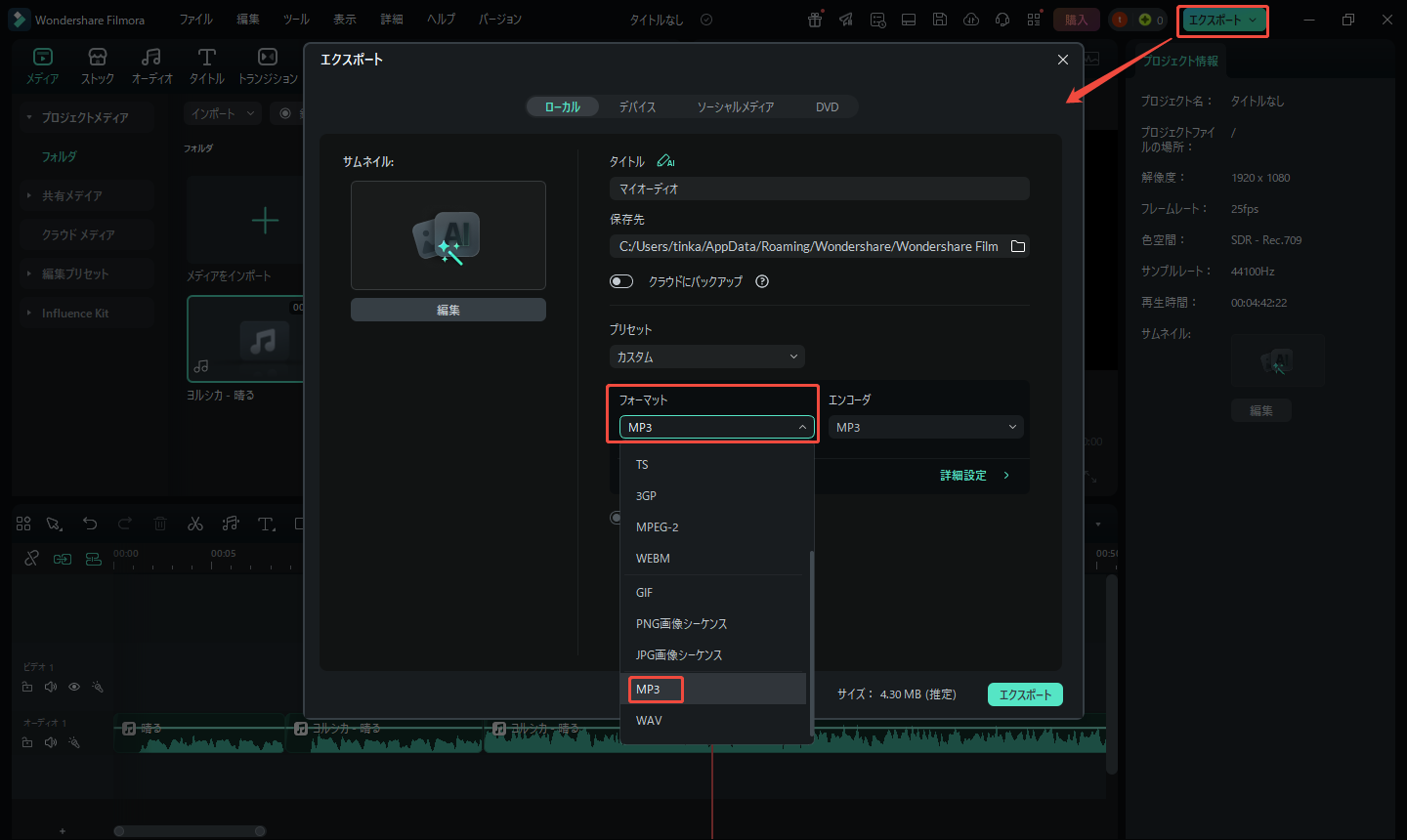This screenshot has height=840, width=1407.
Task: Click the タイトル input field マイオーディオ
Action: (820, 189)
